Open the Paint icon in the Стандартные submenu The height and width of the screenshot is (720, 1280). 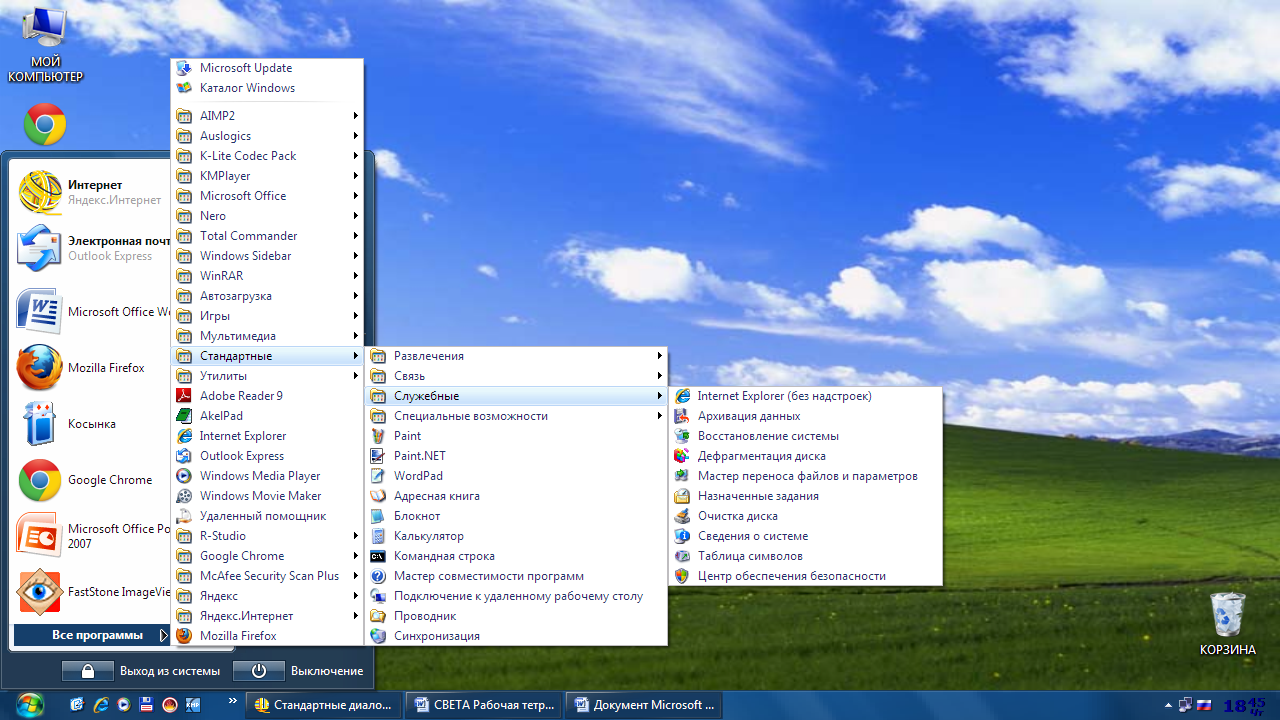pos(377,436)
